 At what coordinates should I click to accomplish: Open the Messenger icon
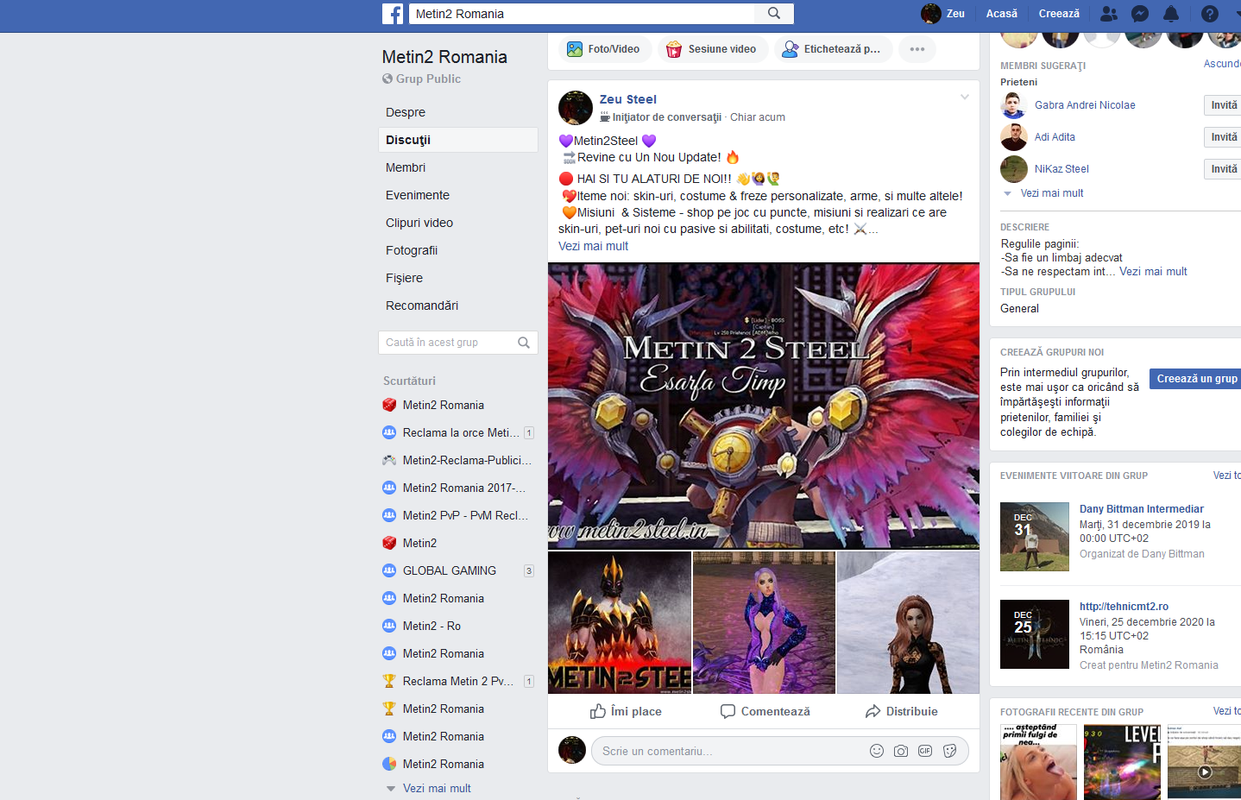(x=1139, y=14)
